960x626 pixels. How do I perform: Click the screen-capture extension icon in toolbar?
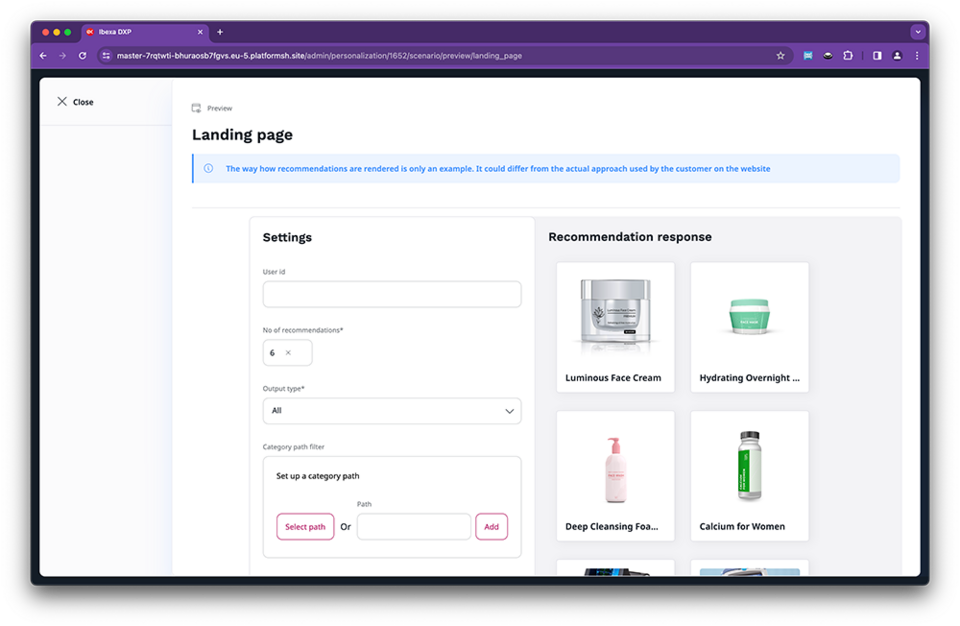pos(808,56)
